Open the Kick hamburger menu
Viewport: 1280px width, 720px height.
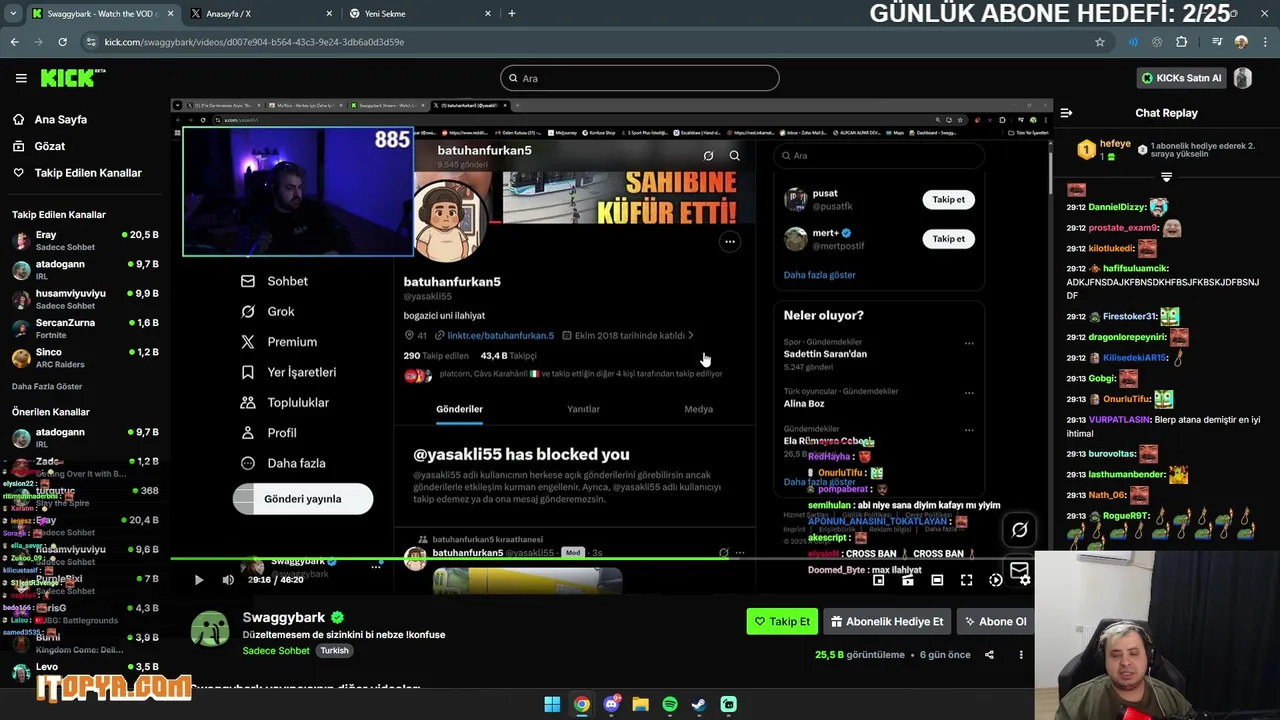pyautogui.click(x=21, y=78)
